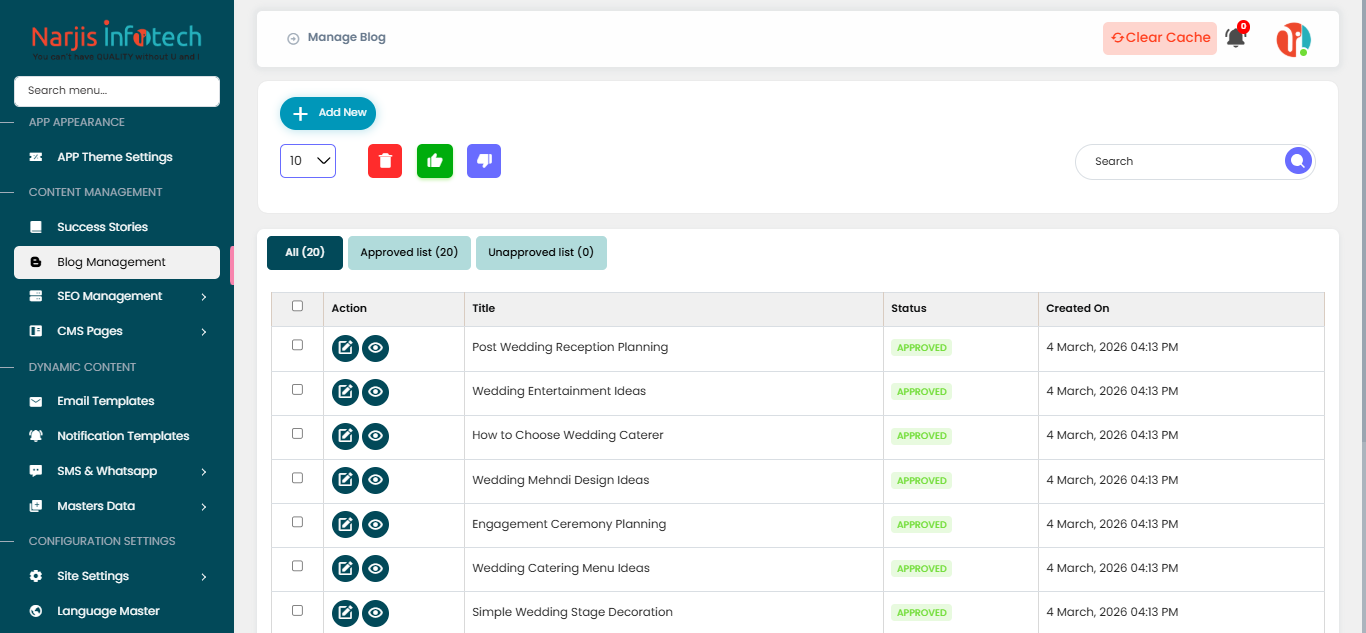The width and height of the screenshot is (1366, 633).
Task: Edit the Wedding Mehndi Design Ideas blog
Action: click(x=346, y=480)
